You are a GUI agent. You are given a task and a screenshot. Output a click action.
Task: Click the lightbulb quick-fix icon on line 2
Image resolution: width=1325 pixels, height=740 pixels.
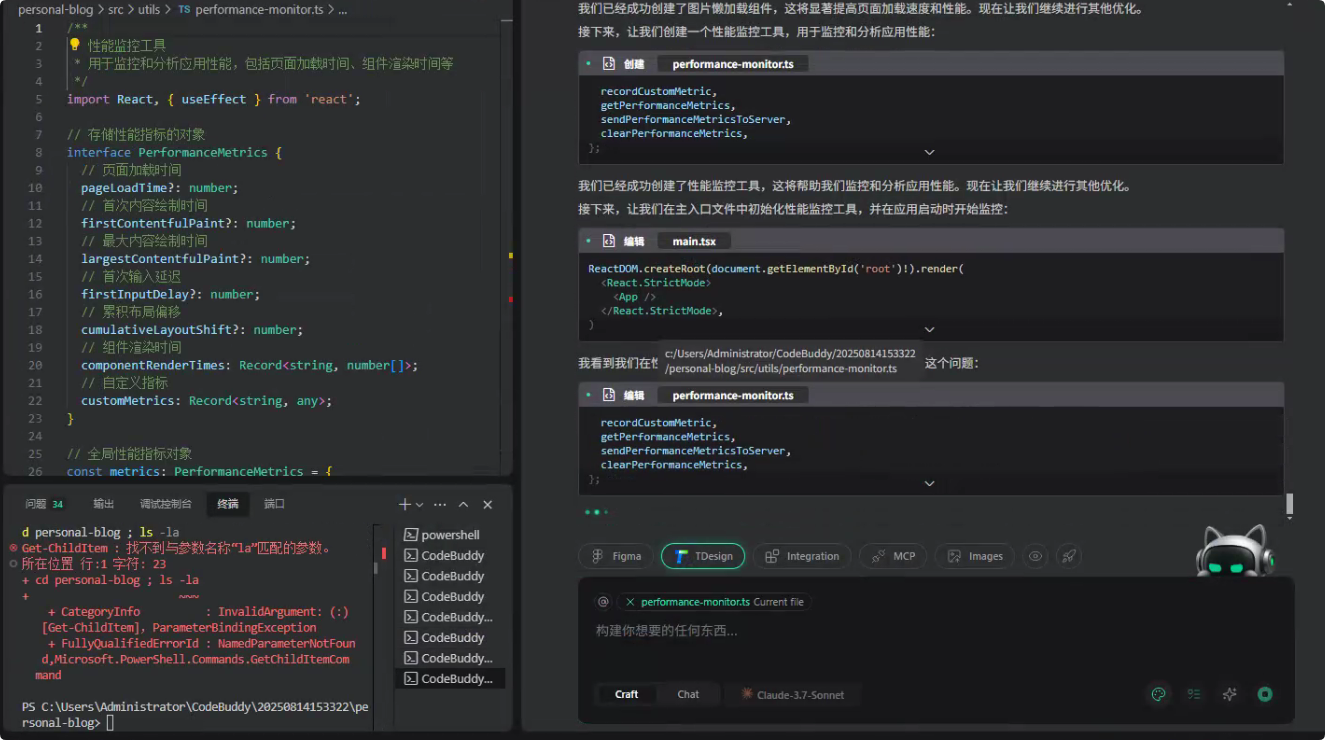click(x=74, y=45)
